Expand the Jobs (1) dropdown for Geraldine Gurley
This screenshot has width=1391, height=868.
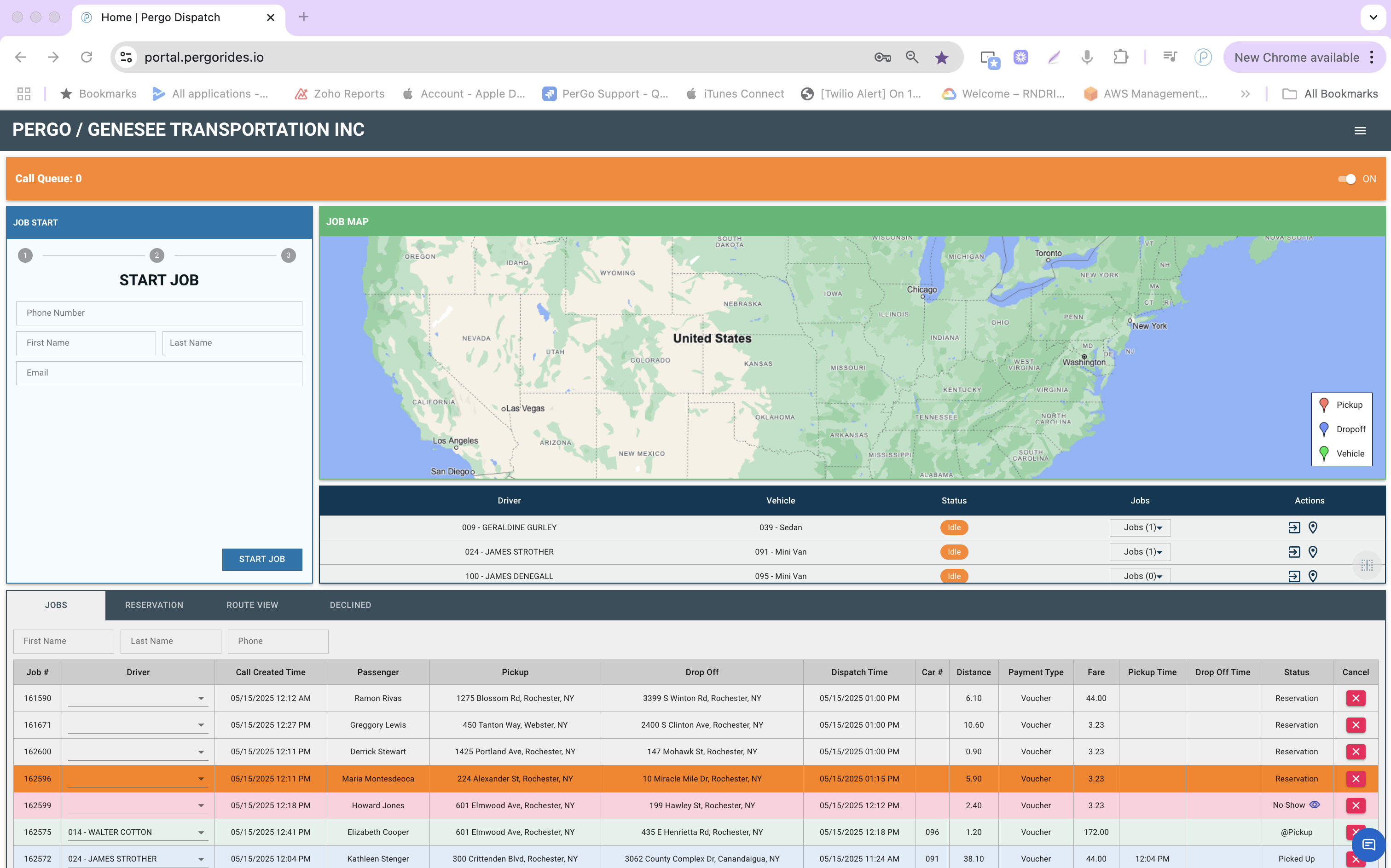[1140, 527]
